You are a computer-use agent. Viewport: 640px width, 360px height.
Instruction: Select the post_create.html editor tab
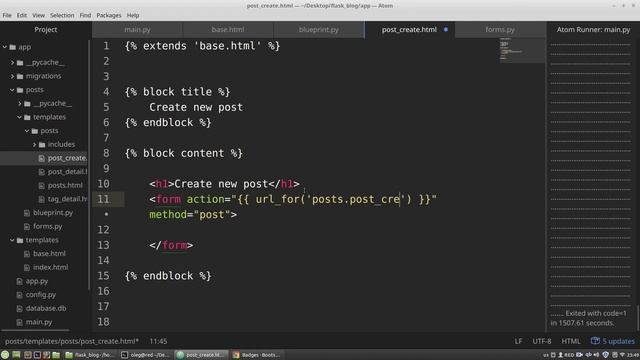(409, 29)
